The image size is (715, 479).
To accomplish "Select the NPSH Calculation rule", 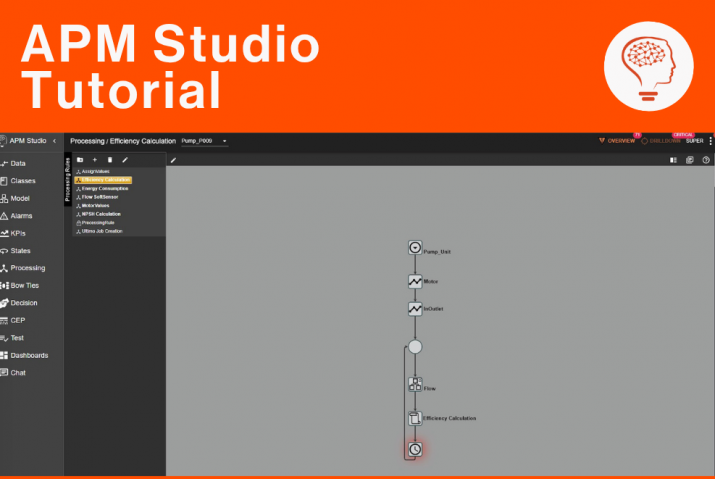I will [x=100, y=214].
